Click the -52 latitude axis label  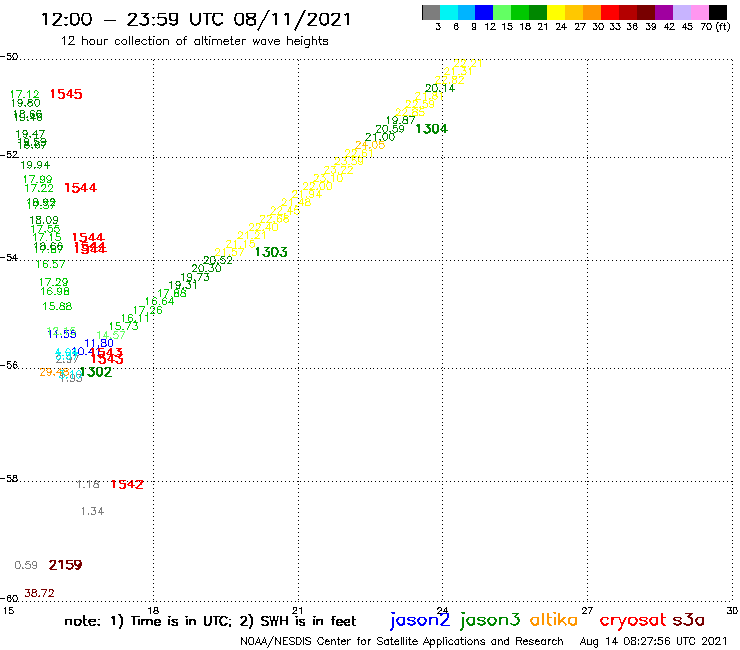(9, 155)
